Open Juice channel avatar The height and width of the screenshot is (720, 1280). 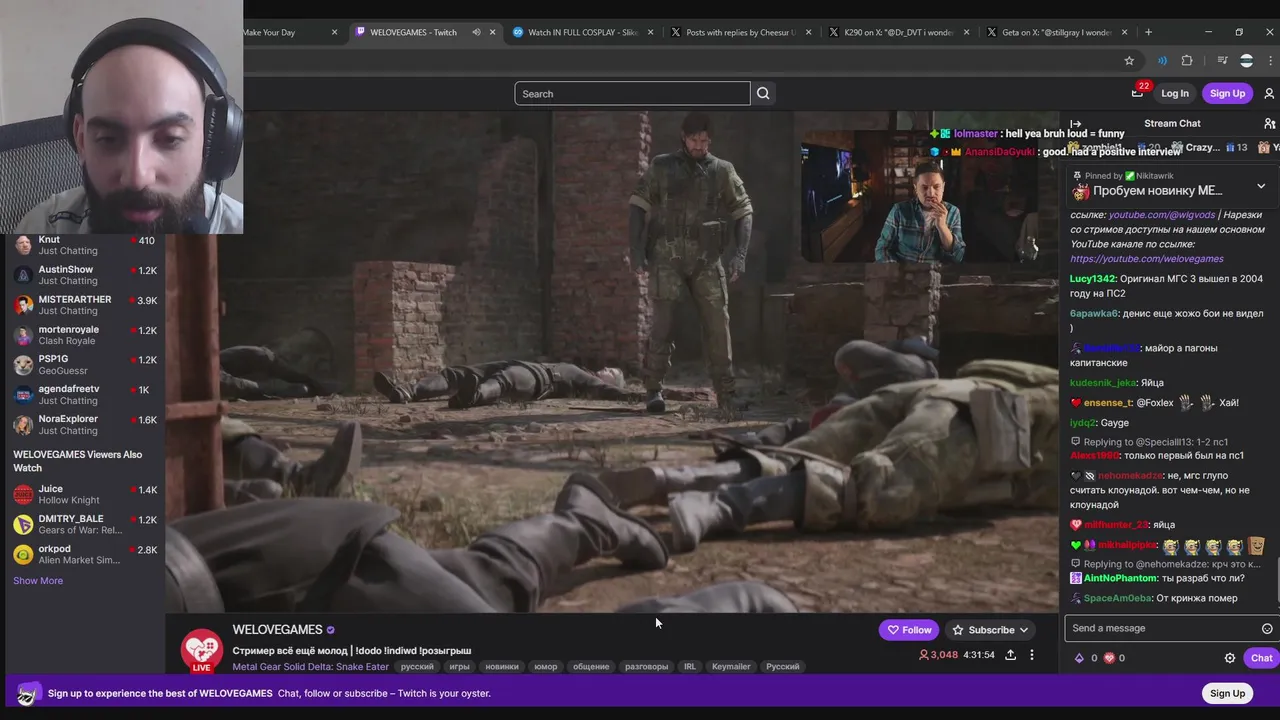pyautogui.click(x=23, y=494)
